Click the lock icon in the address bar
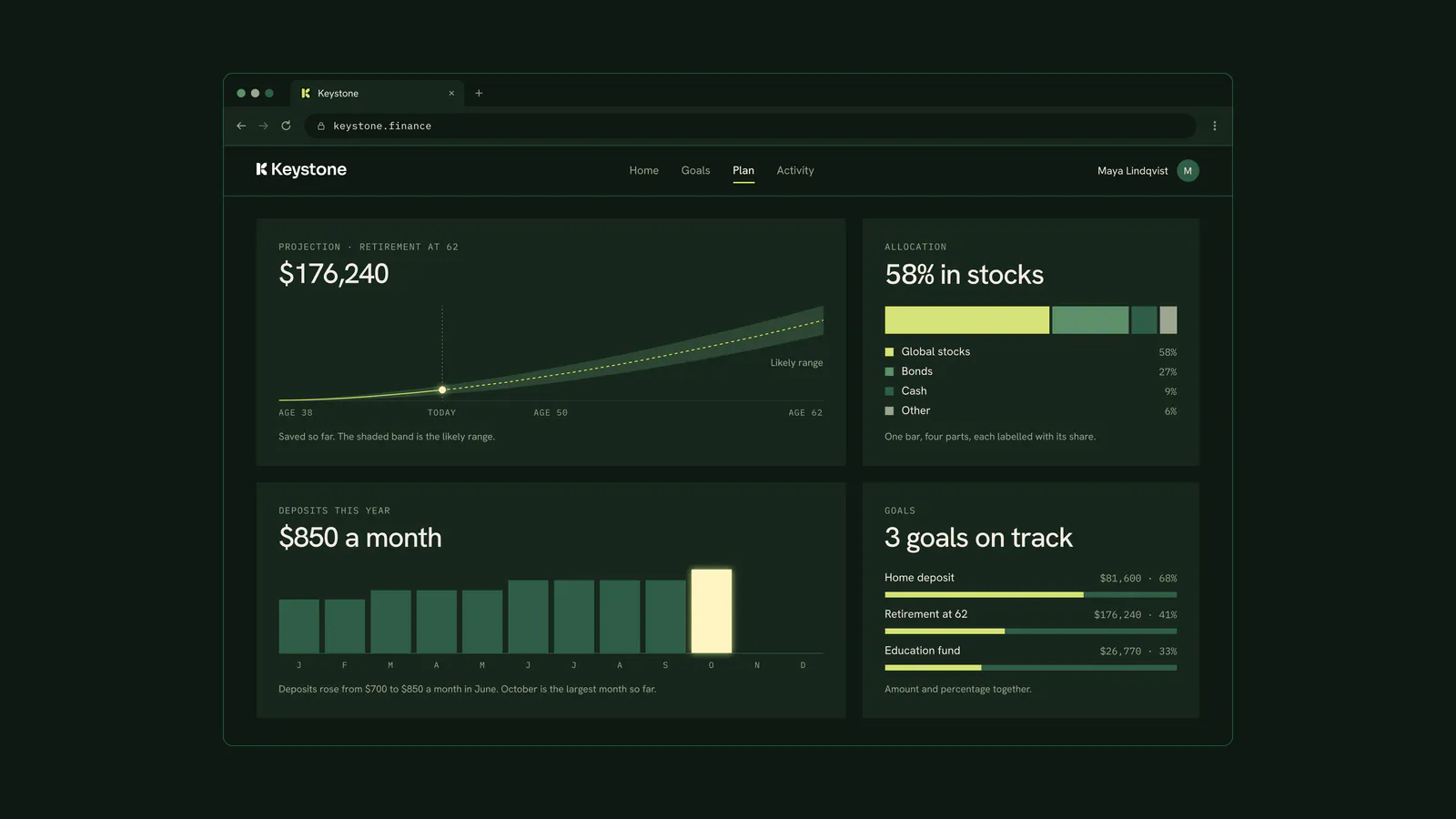 click(321, 126)
